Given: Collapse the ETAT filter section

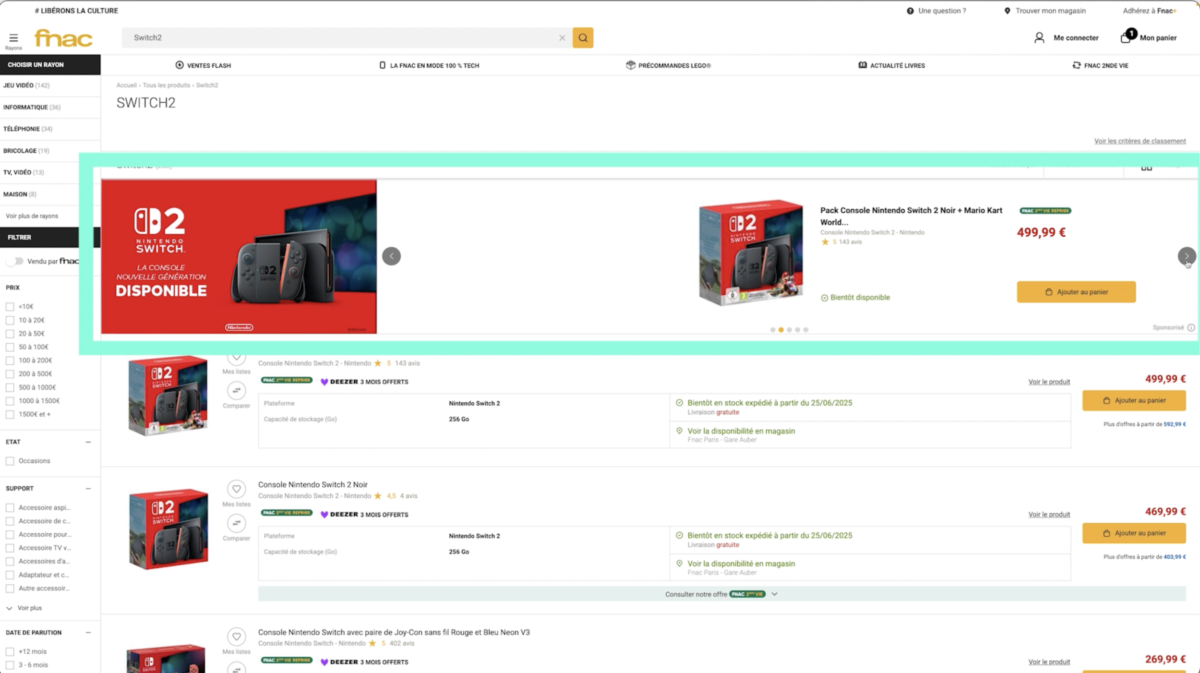Looking at the screenshot, I should click(x=88, y=442).
